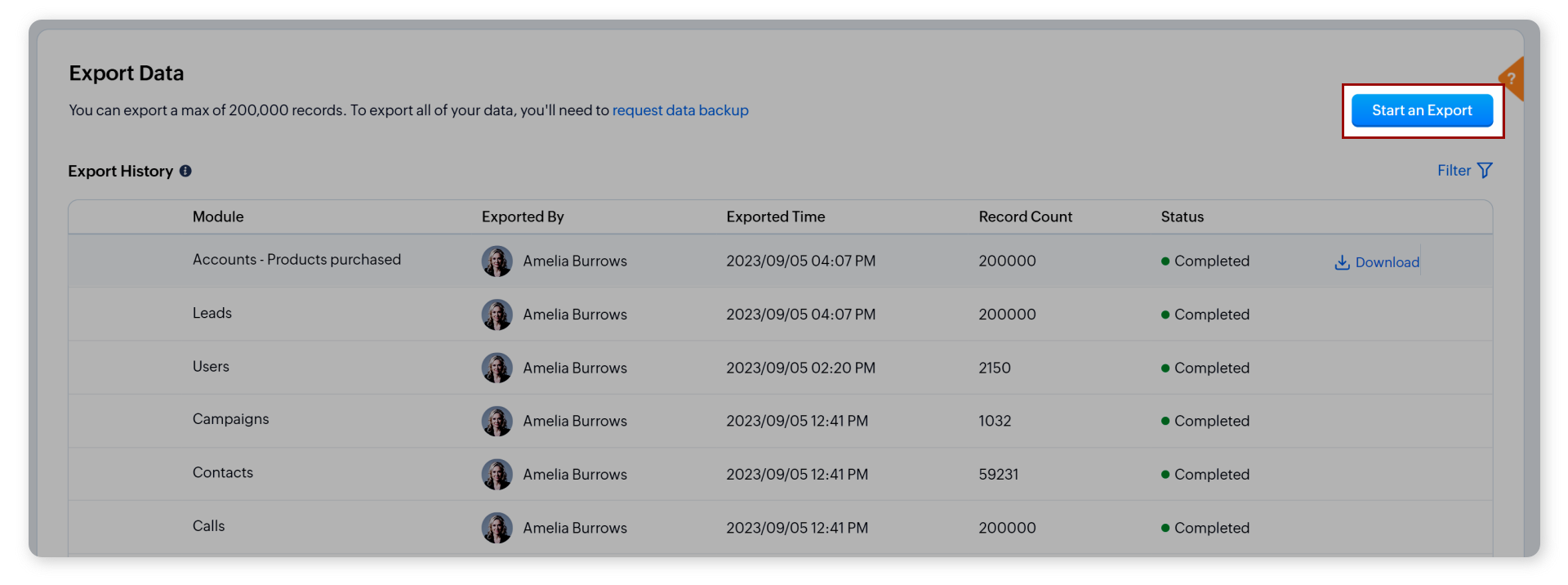Open the orange help question mark icon
Screen dimensions: 1568x585
[x=1512, y=79]
